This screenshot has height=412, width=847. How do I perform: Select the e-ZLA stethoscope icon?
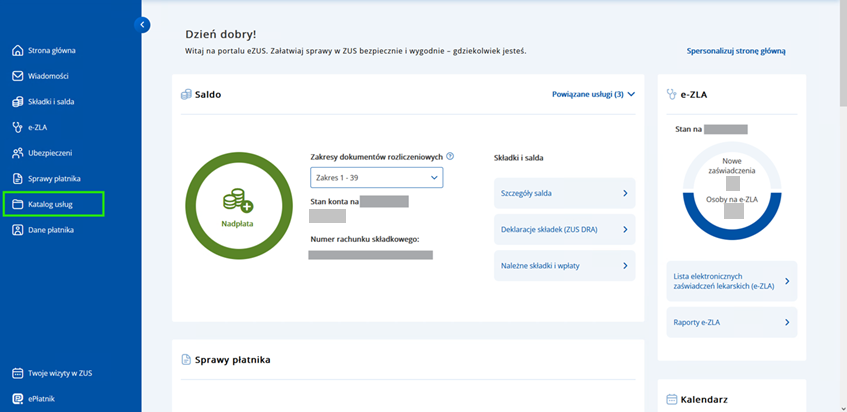tap(18, 128)
